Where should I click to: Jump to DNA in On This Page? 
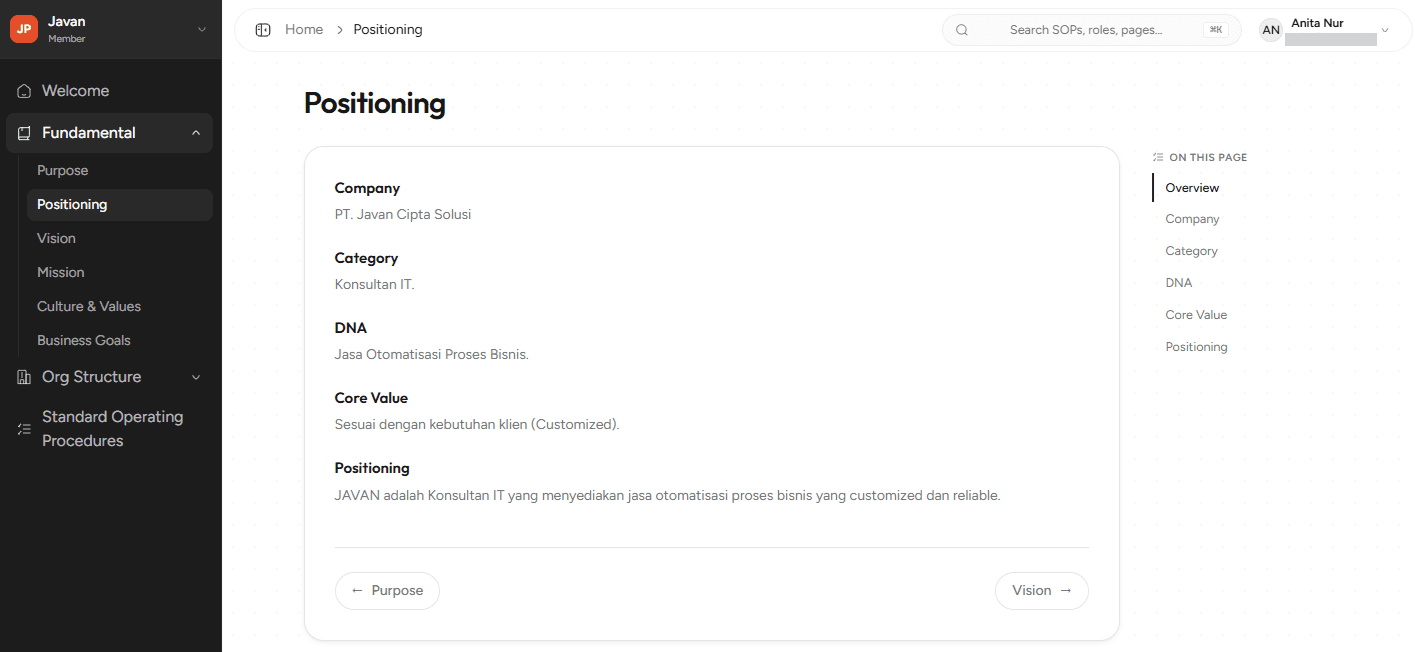click(x=1179, y=283)
